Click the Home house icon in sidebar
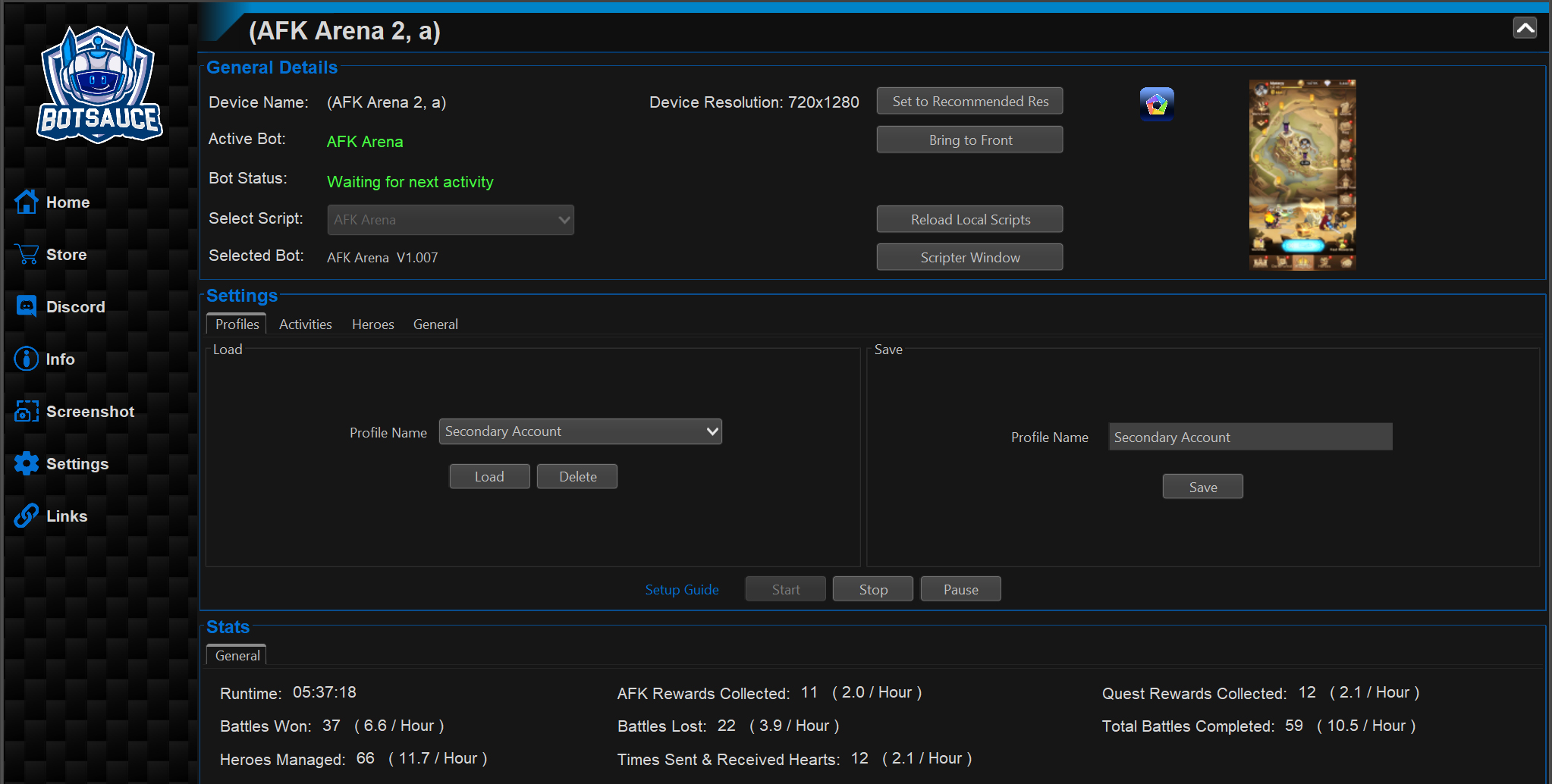Image resolution: width=1552 pixels, height=784 pixels. (27, 202)
